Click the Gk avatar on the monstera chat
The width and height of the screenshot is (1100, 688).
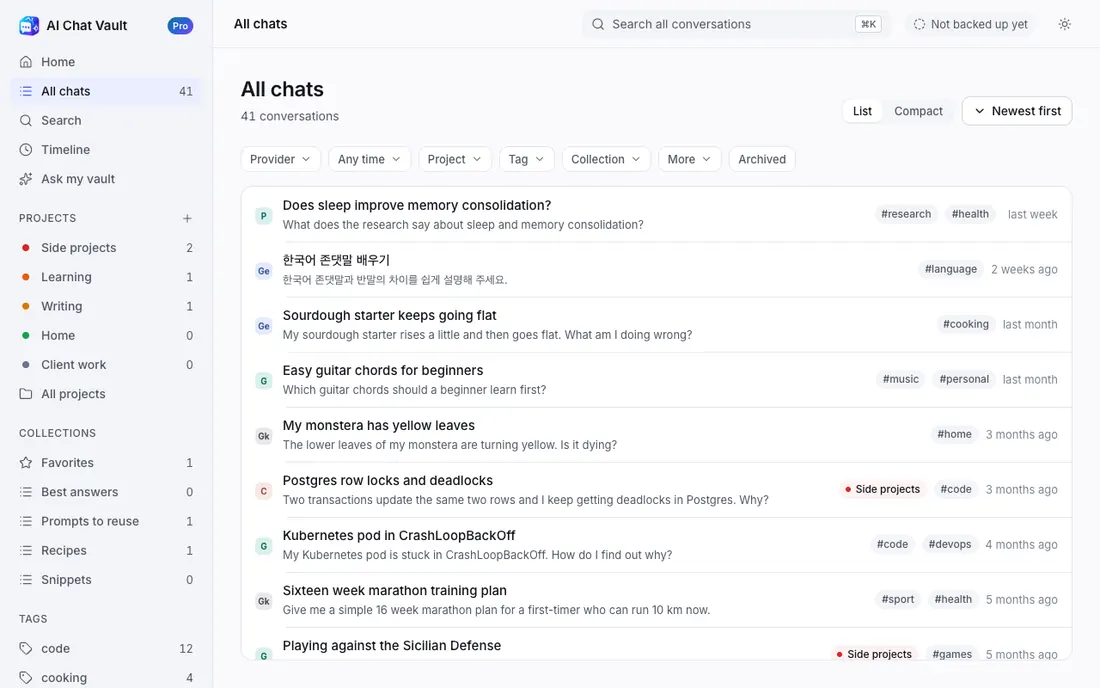pos(264,436)
